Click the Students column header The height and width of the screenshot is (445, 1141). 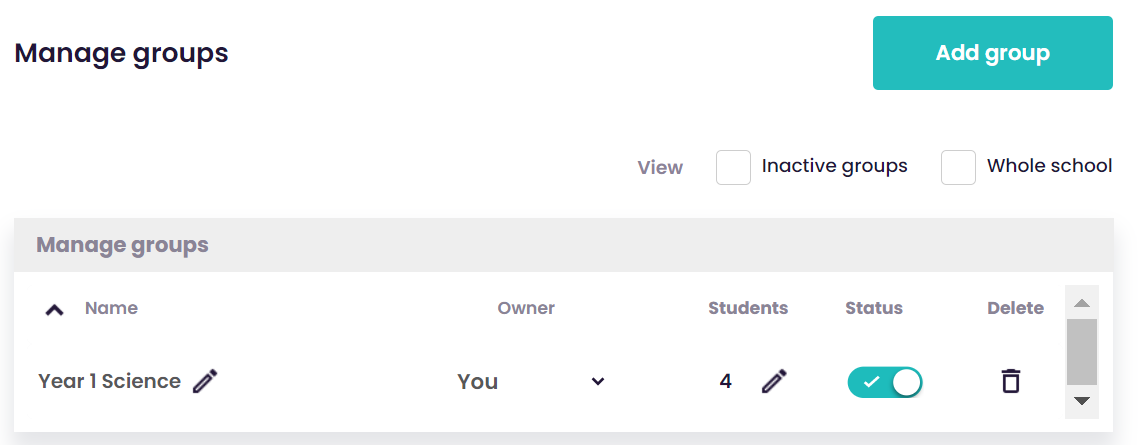coord(748,308)
